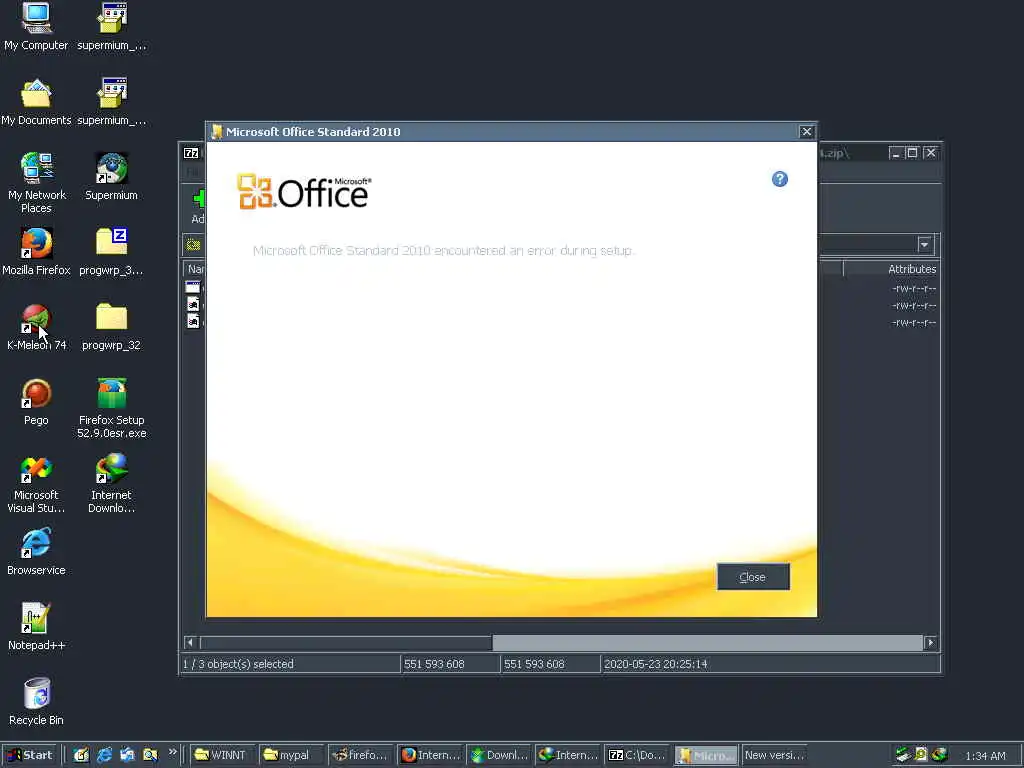Switch to New versi... taskbar button
This screenshot has height=768, width=1024.
(775, 755)
